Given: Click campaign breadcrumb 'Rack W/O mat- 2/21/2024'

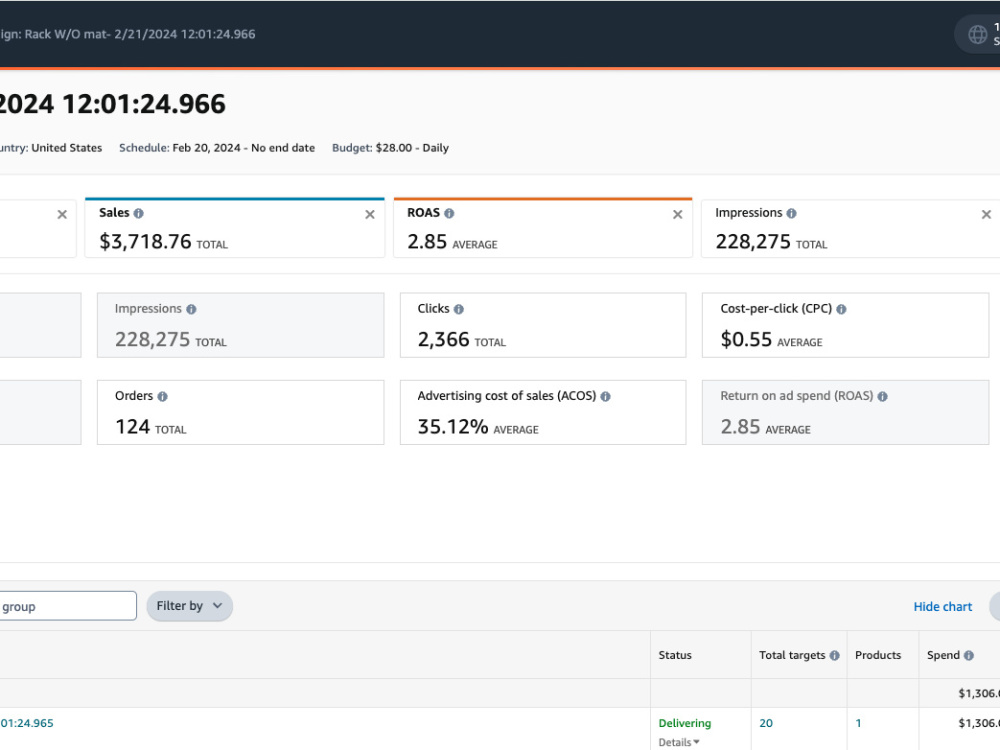Looking at the screenshot, I should point(128,34).
